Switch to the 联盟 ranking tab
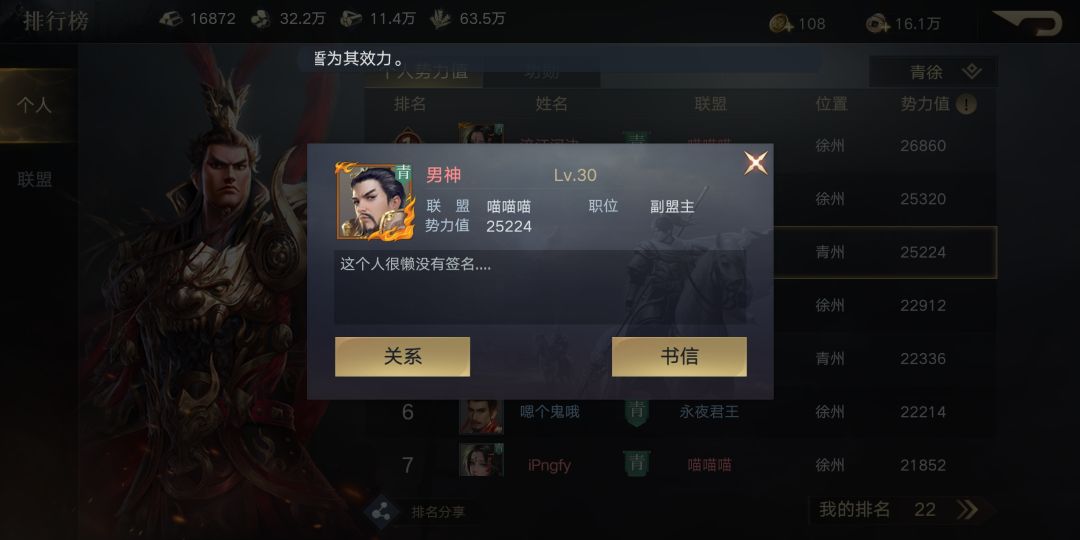 coord(35,180)
